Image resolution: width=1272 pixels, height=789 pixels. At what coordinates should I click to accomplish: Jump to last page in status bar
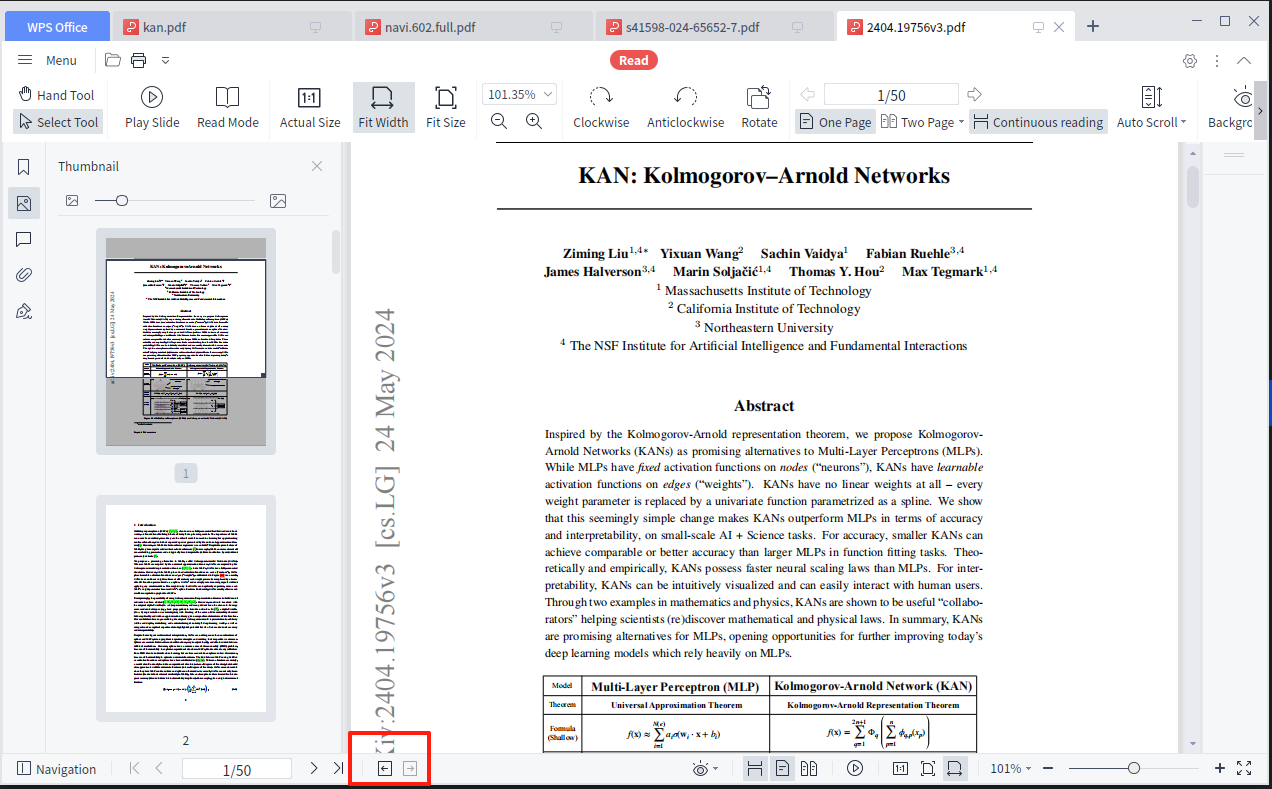coord(338,768)
